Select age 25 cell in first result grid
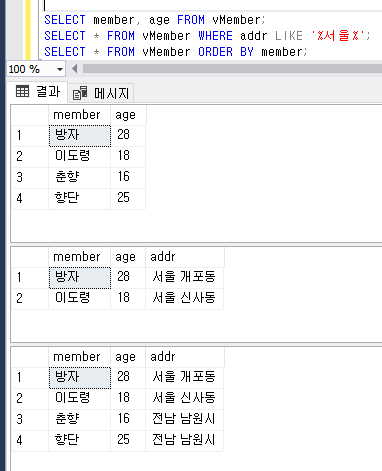 (128, 198)
